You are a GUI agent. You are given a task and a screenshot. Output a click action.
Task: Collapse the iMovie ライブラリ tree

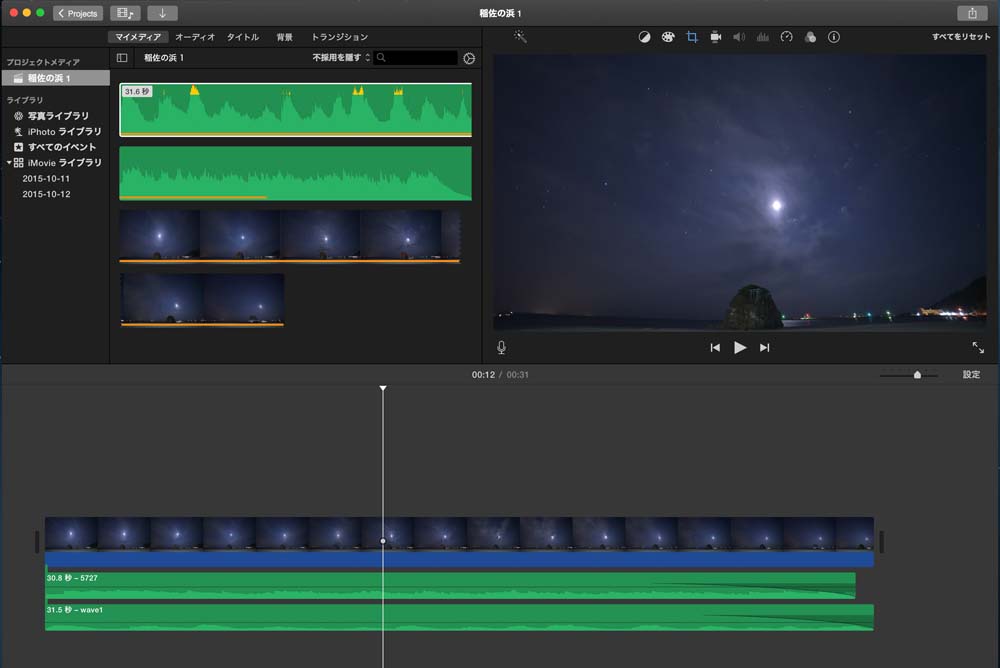9,162
